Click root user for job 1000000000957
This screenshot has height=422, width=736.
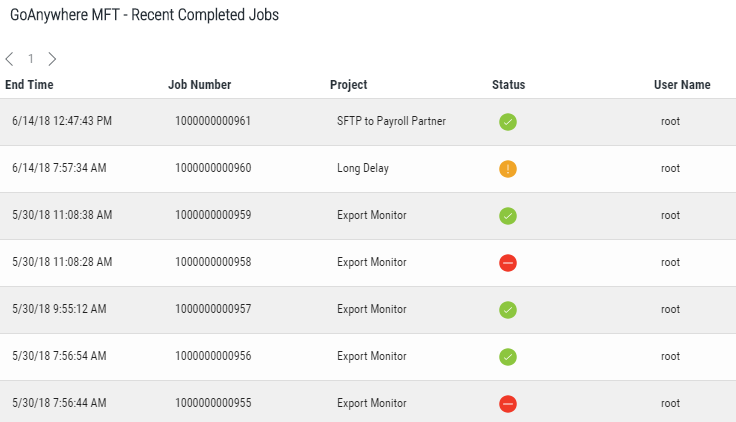670,309
